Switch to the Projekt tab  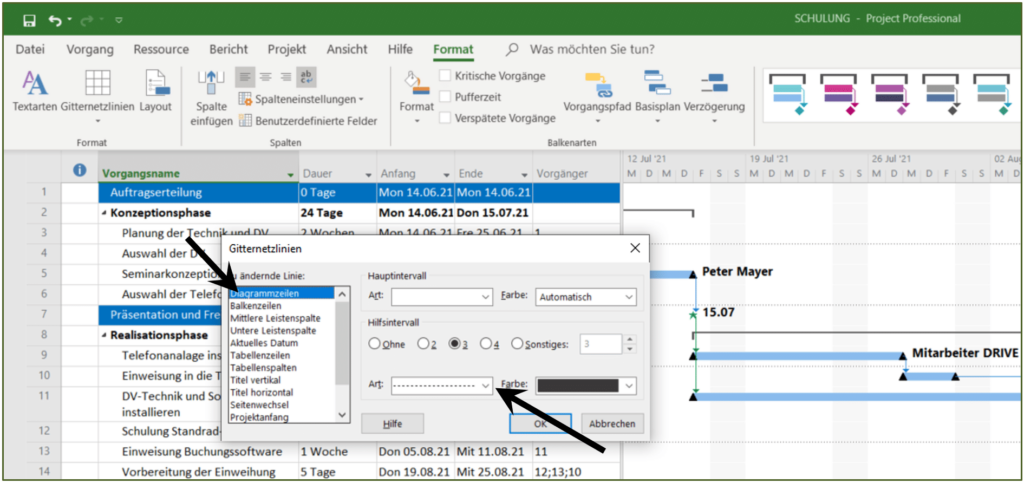(287, 50)
